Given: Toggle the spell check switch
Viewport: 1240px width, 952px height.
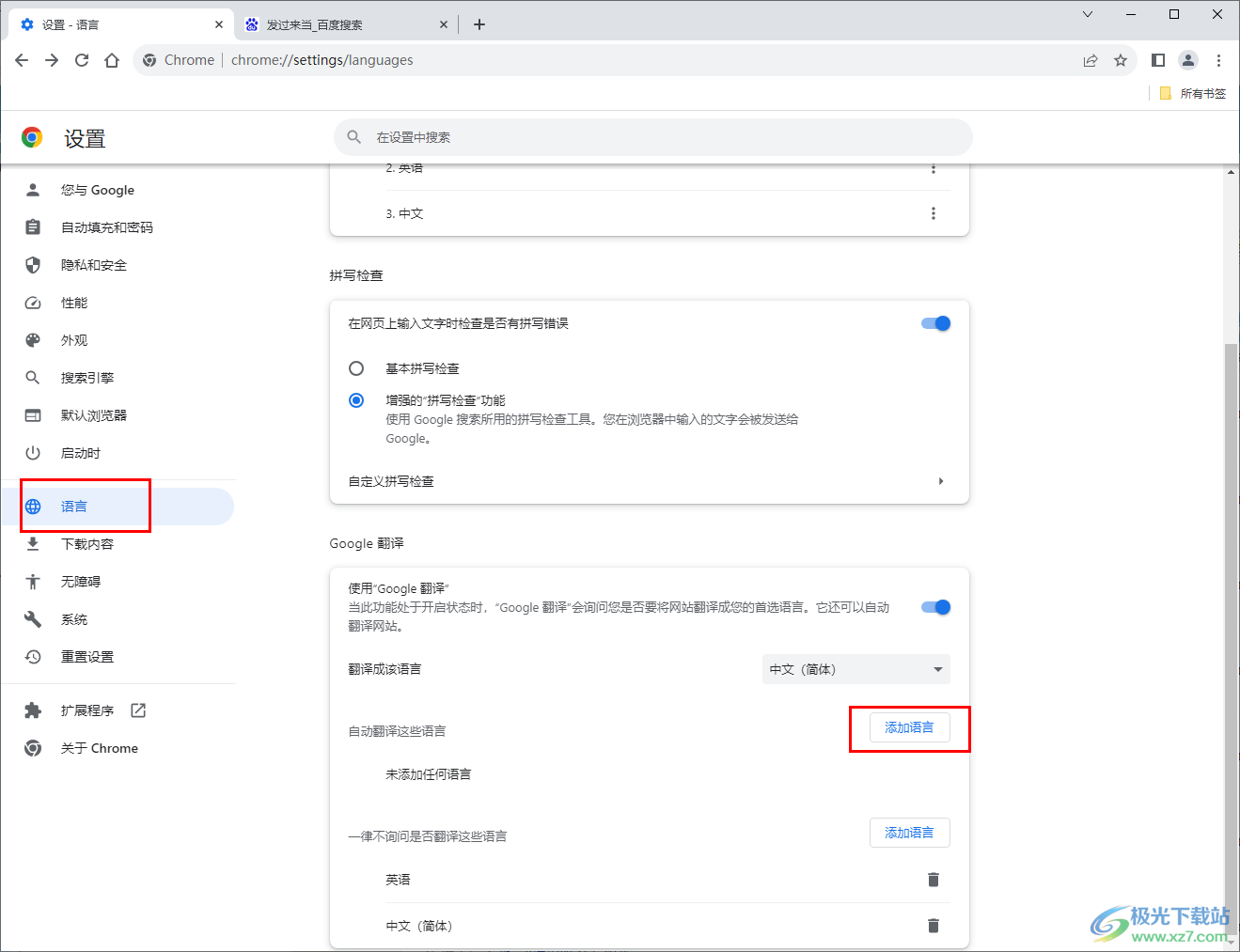Looking at the screenshot, I should [x=935, y=323].
